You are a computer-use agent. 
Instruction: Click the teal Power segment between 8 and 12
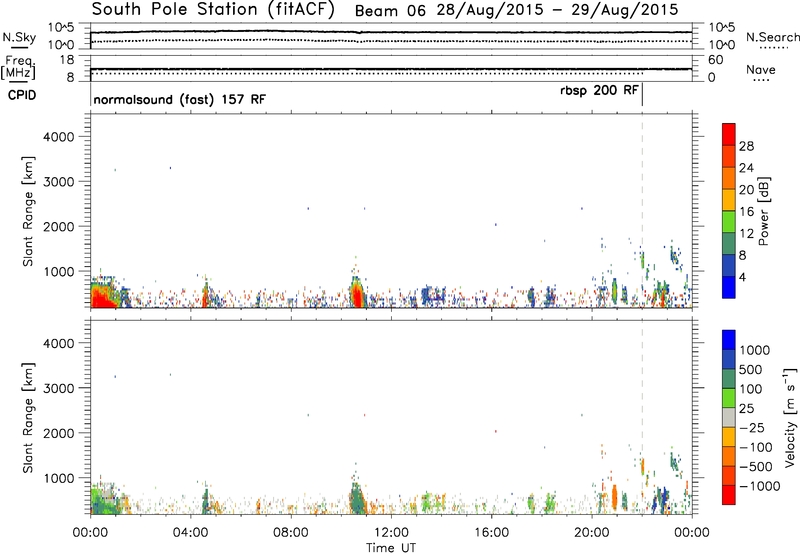729,244
